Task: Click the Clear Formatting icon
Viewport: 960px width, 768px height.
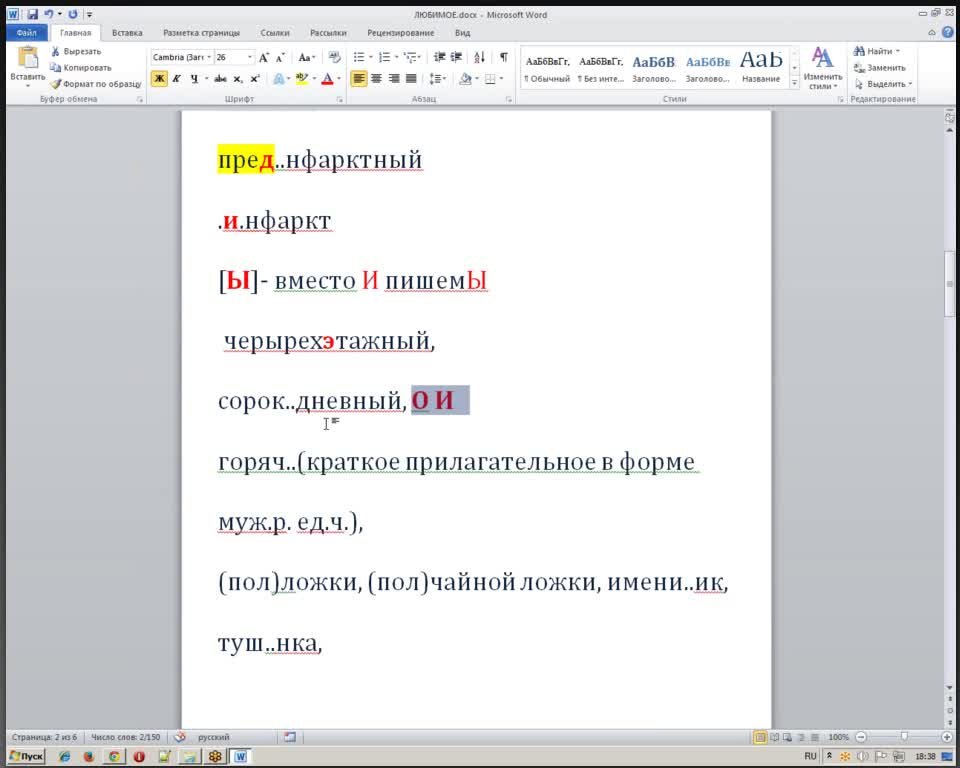Action: pos(334,58)
